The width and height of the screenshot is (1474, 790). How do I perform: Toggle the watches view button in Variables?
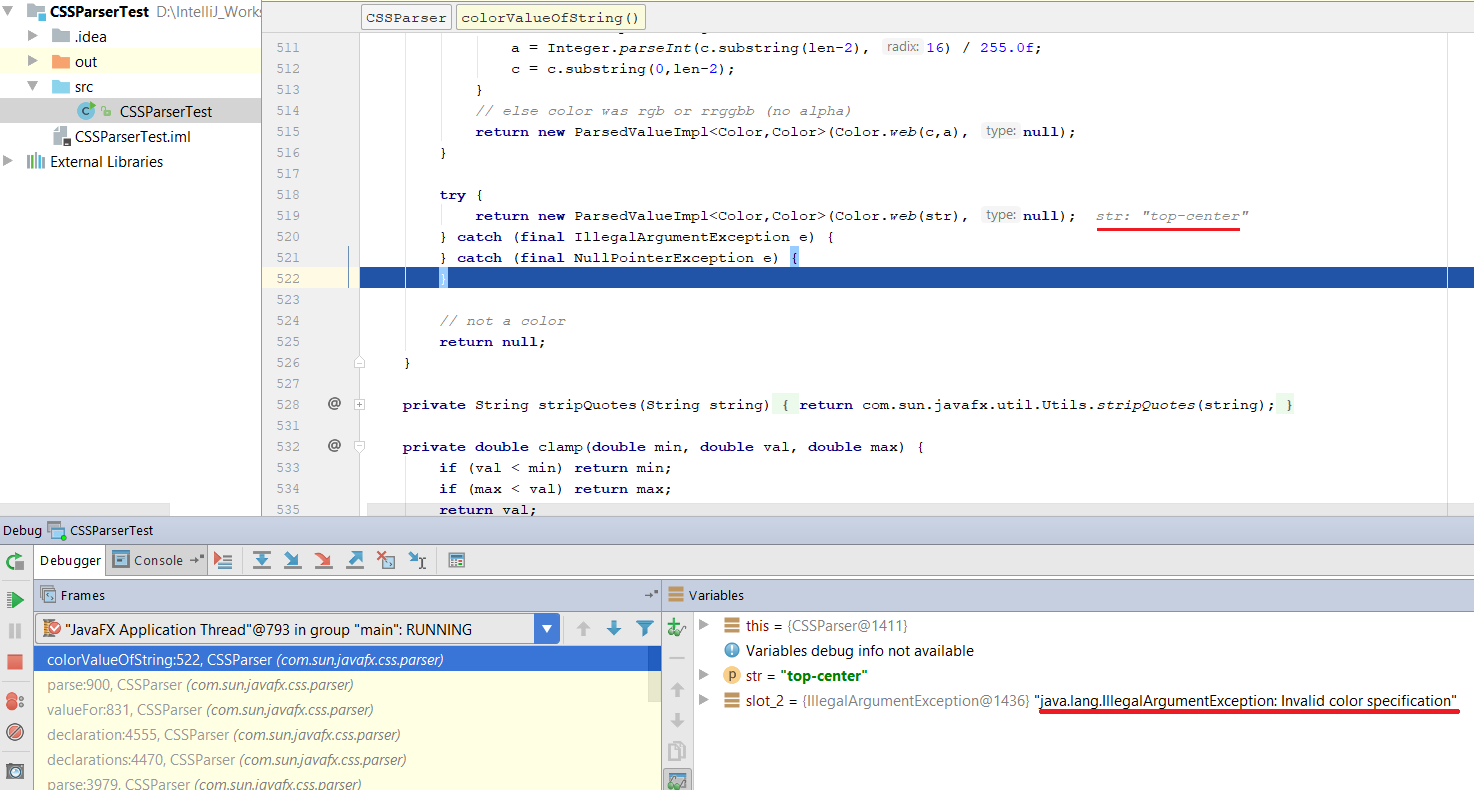(677, 779)
